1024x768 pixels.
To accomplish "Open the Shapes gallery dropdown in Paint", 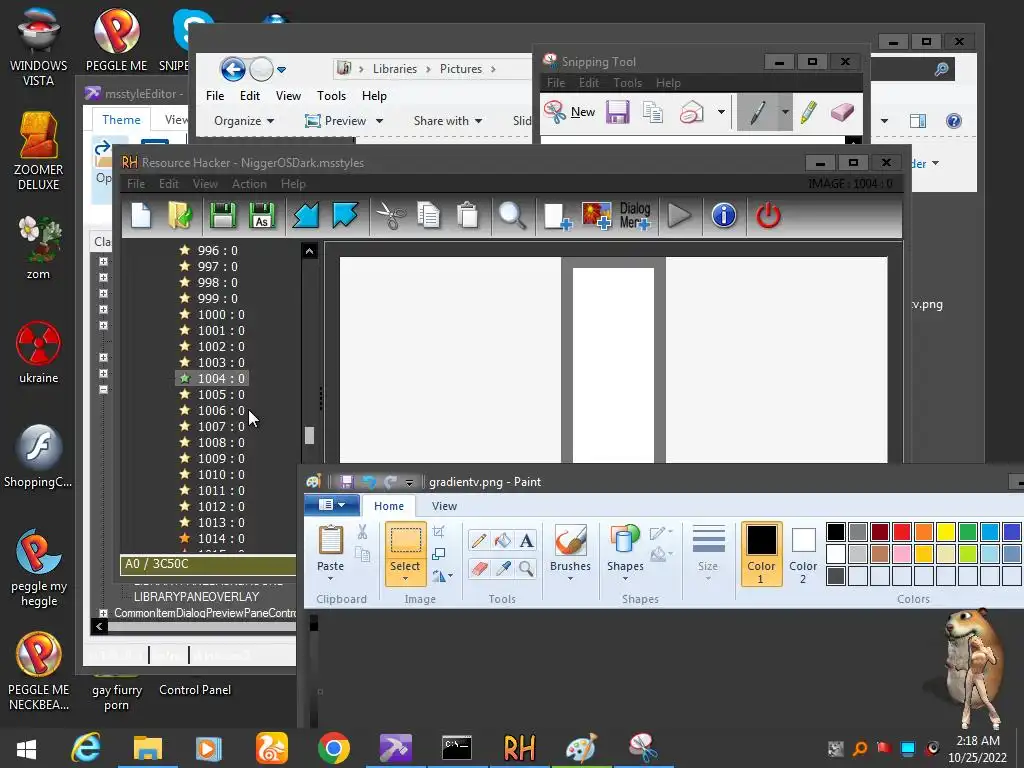I will pos(625,579).
